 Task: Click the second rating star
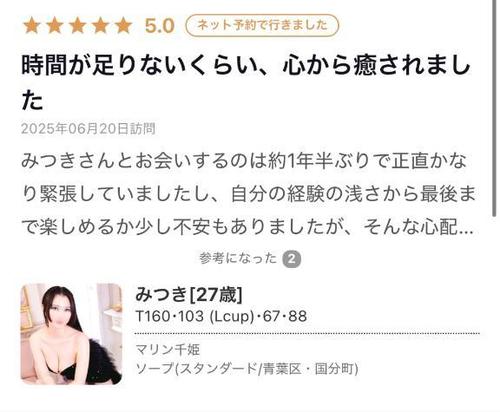pos(55,26)
